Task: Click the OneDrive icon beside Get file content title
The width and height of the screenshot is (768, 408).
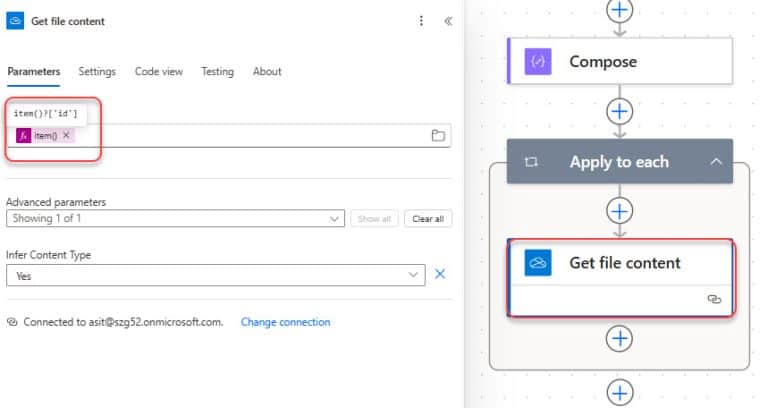Action: coord(15,21)
